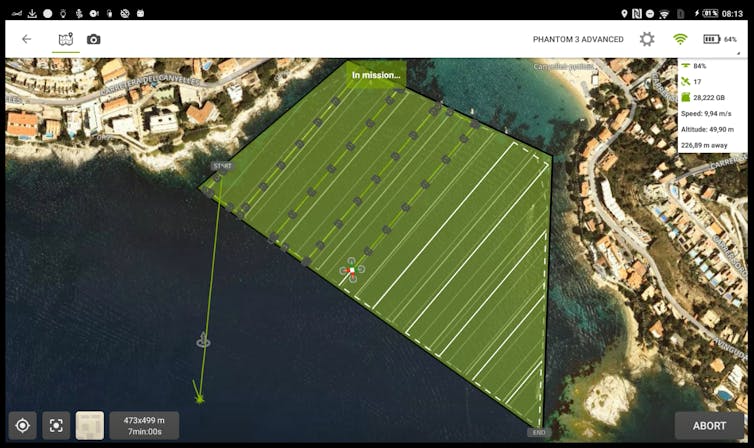The image size is (754, 448).
Task: Switch to the map view tab
Action: click(x=66, y=39)
